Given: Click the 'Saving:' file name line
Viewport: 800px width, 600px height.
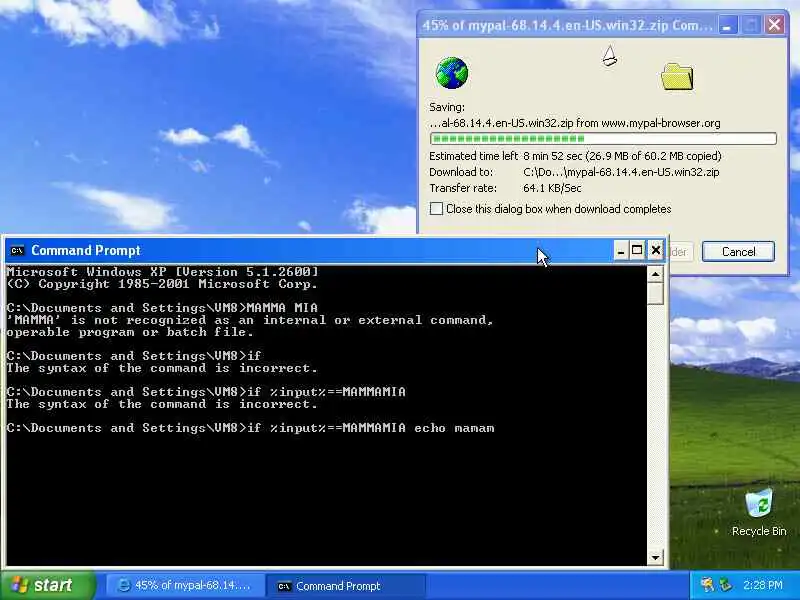Looking at the screenshot, I should click(x=575, y=123).
